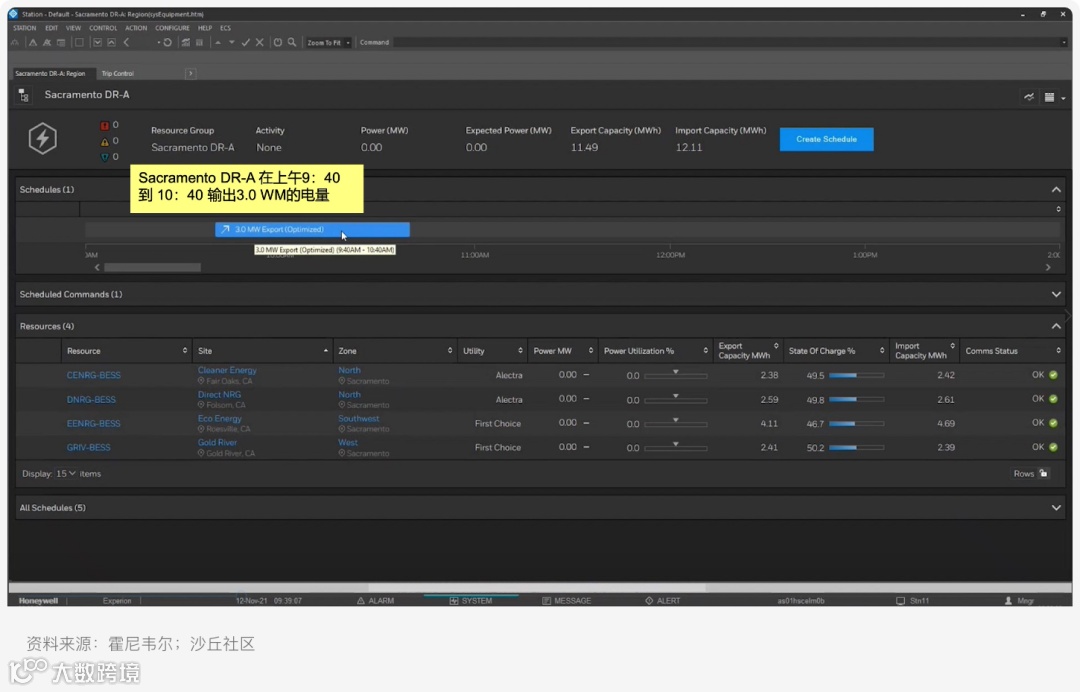The width and height of the screenshot is (1080, 692).
Task: Switch to the Trip Control tab
Action: [x=118, y=74]
